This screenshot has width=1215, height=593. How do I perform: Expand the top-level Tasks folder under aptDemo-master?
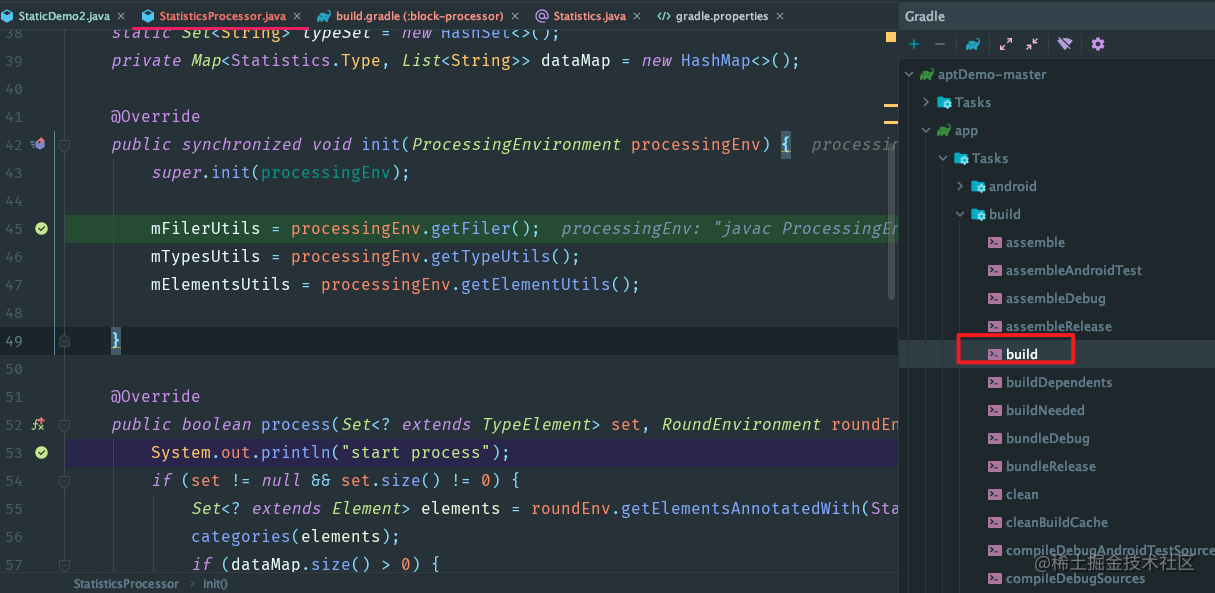(926, 102)
